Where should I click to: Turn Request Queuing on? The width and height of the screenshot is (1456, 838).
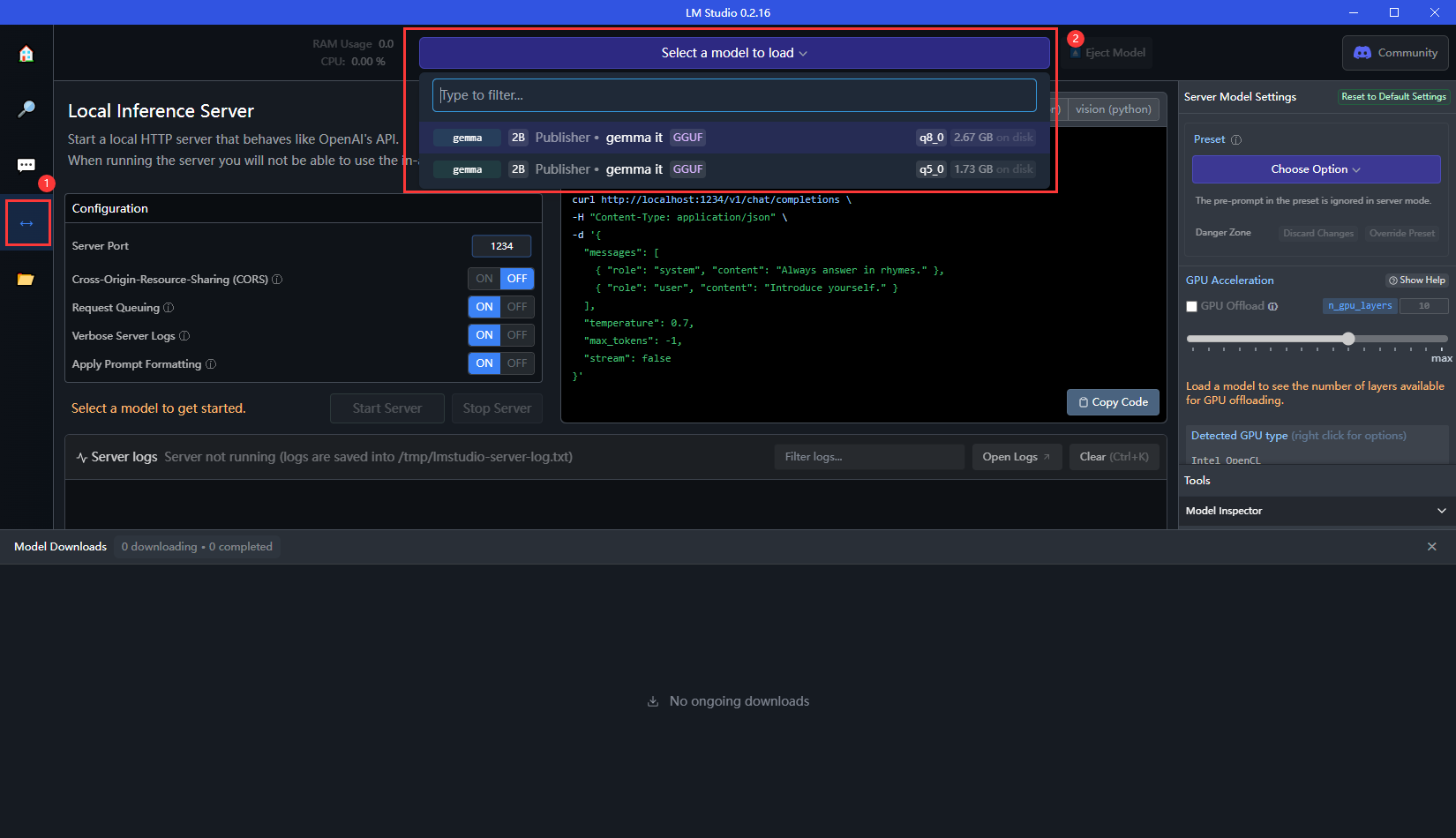point(484,307)
